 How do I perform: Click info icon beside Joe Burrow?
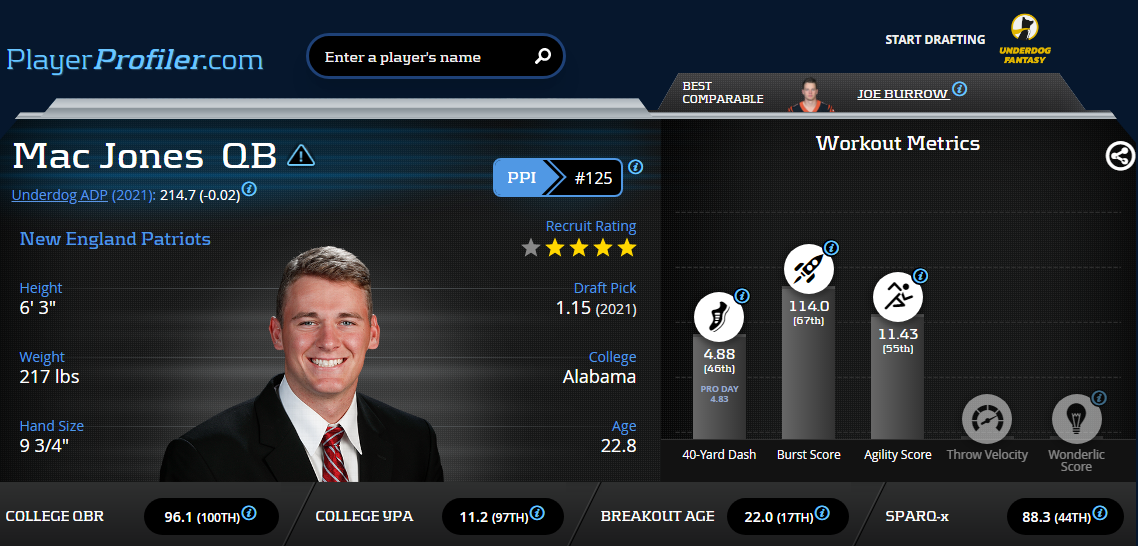tap(959, 89)
